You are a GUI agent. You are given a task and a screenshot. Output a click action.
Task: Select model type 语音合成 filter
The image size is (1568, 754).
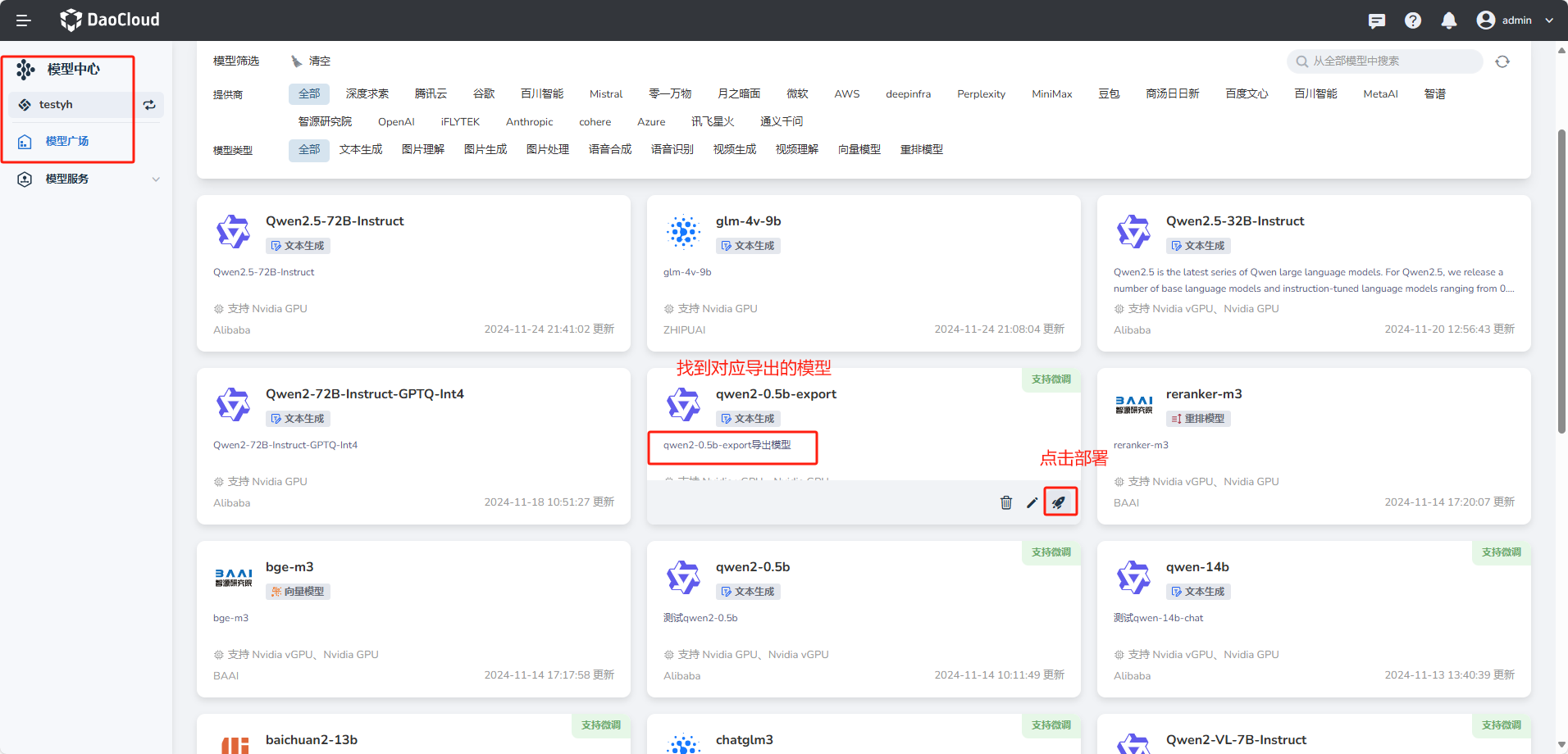(x=610, y=150)
